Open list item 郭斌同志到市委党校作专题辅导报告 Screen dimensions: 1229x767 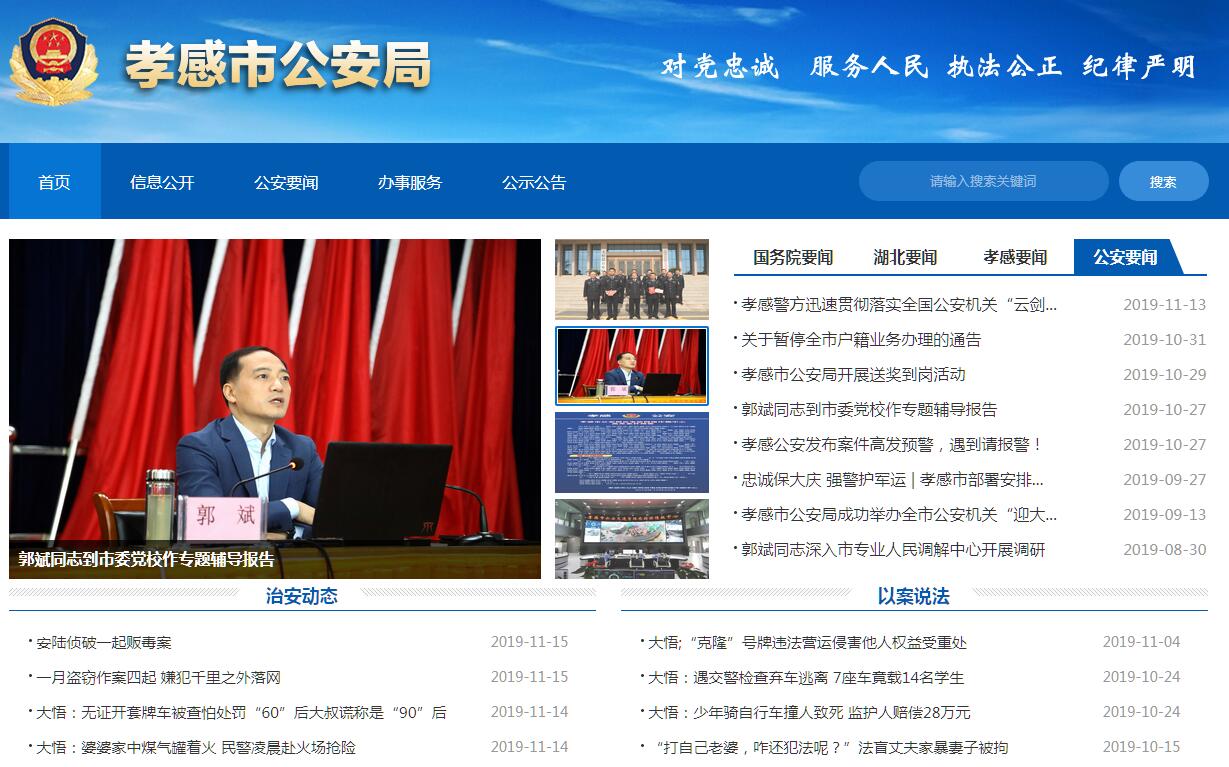tap(869, 410)
